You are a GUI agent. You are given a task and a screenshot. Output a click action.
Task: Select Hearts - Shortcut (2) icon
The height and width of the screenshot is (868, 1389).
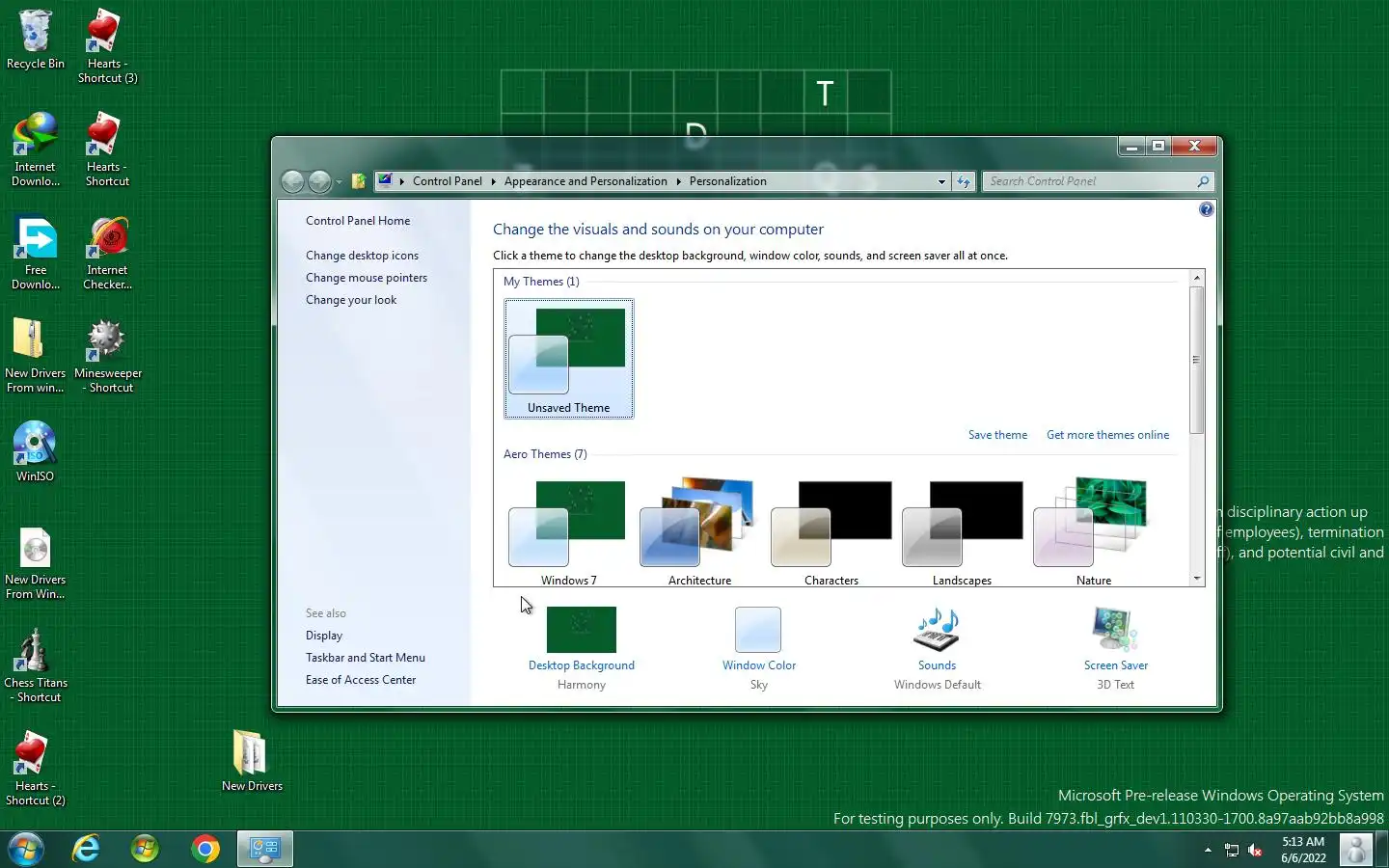pyautogui.click(x=36, y=769)
